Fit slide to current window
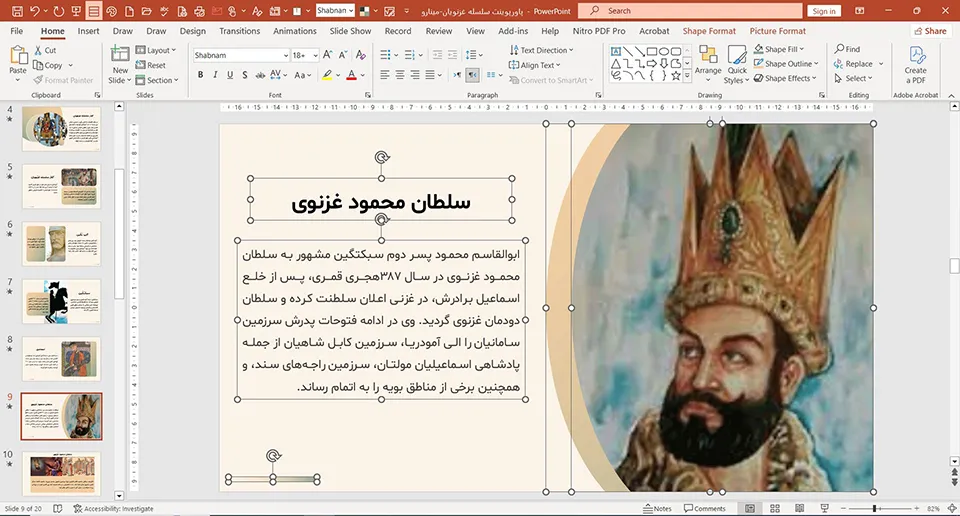 pyautogui.click(x=951, y=509)
